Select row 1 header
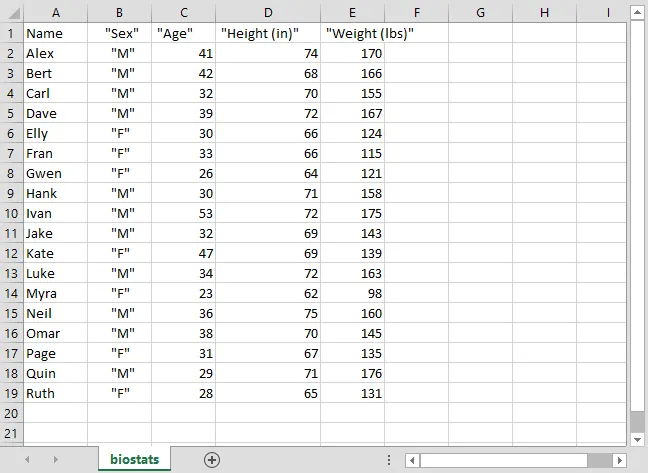 [x=11, y=33]
